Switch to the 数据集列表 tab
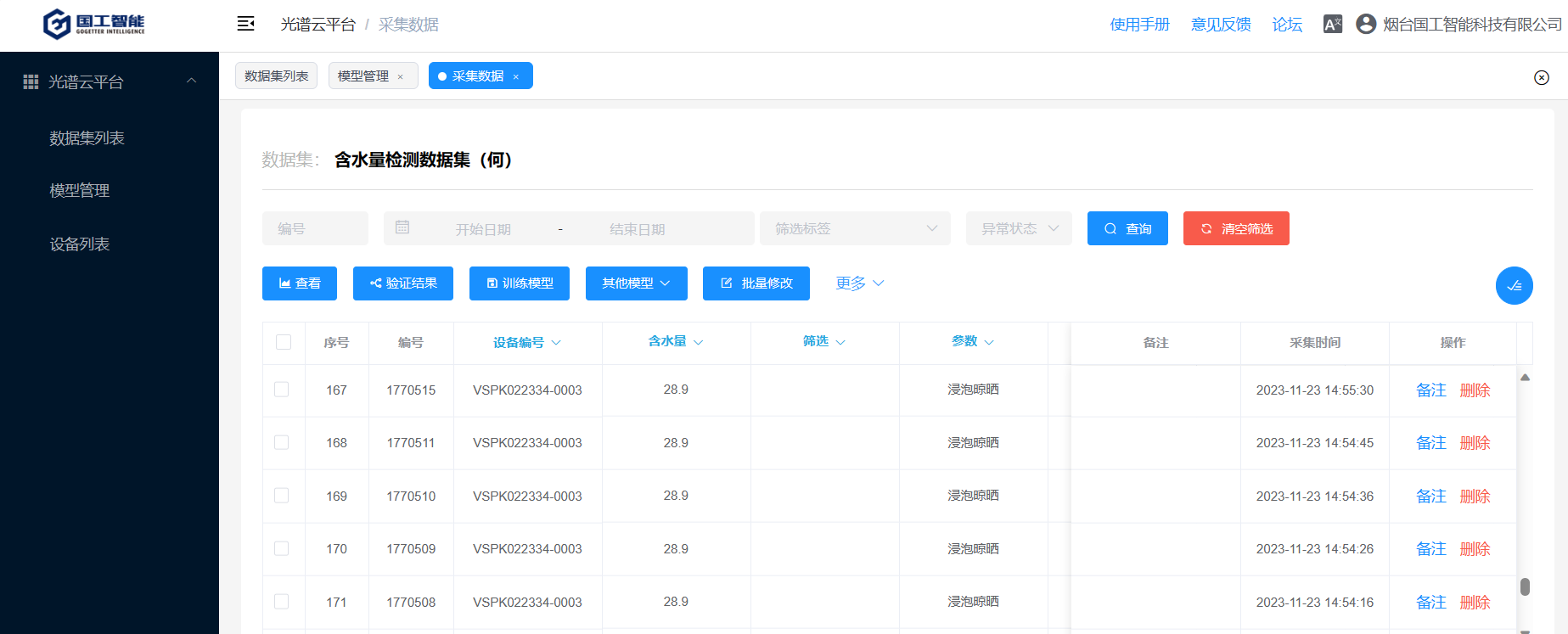Viewport: 1568px width, 634px height. (x=276, y=76)
